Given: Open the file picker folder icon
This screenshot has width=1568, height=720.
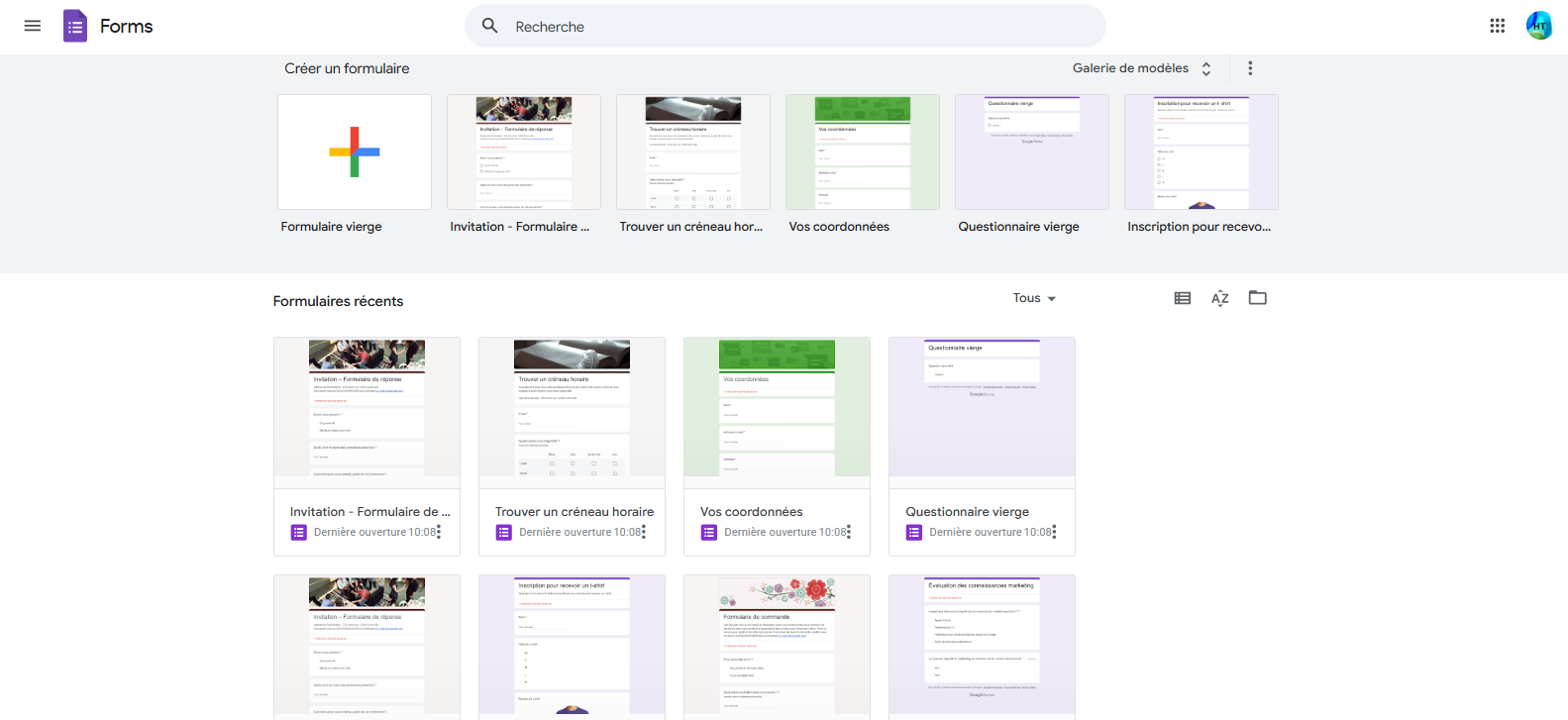Looking at the screenshot, I should [1258, 298].
